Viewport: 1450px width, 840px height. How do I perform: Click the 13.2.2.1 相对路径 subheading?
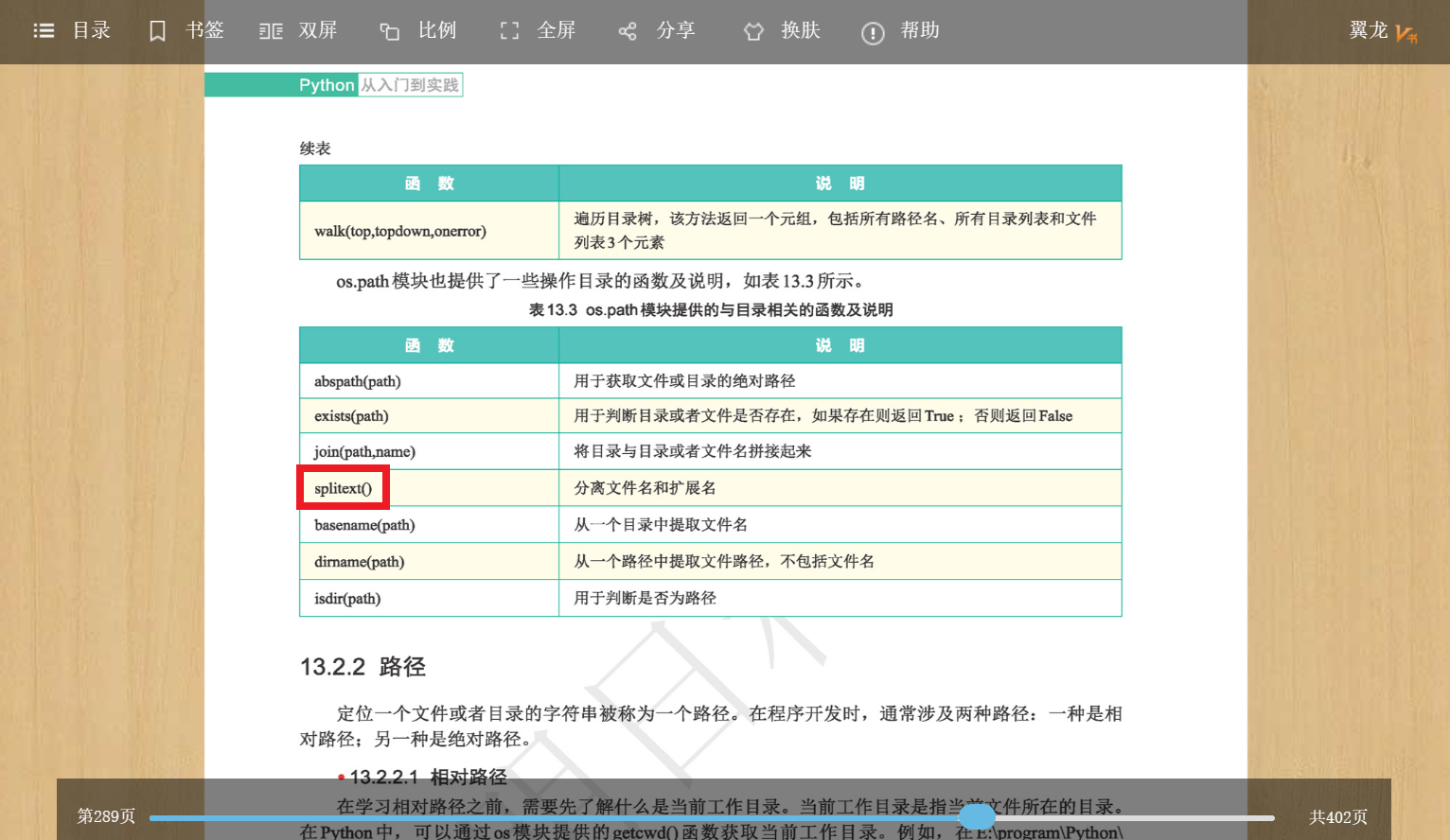[428, 778]
